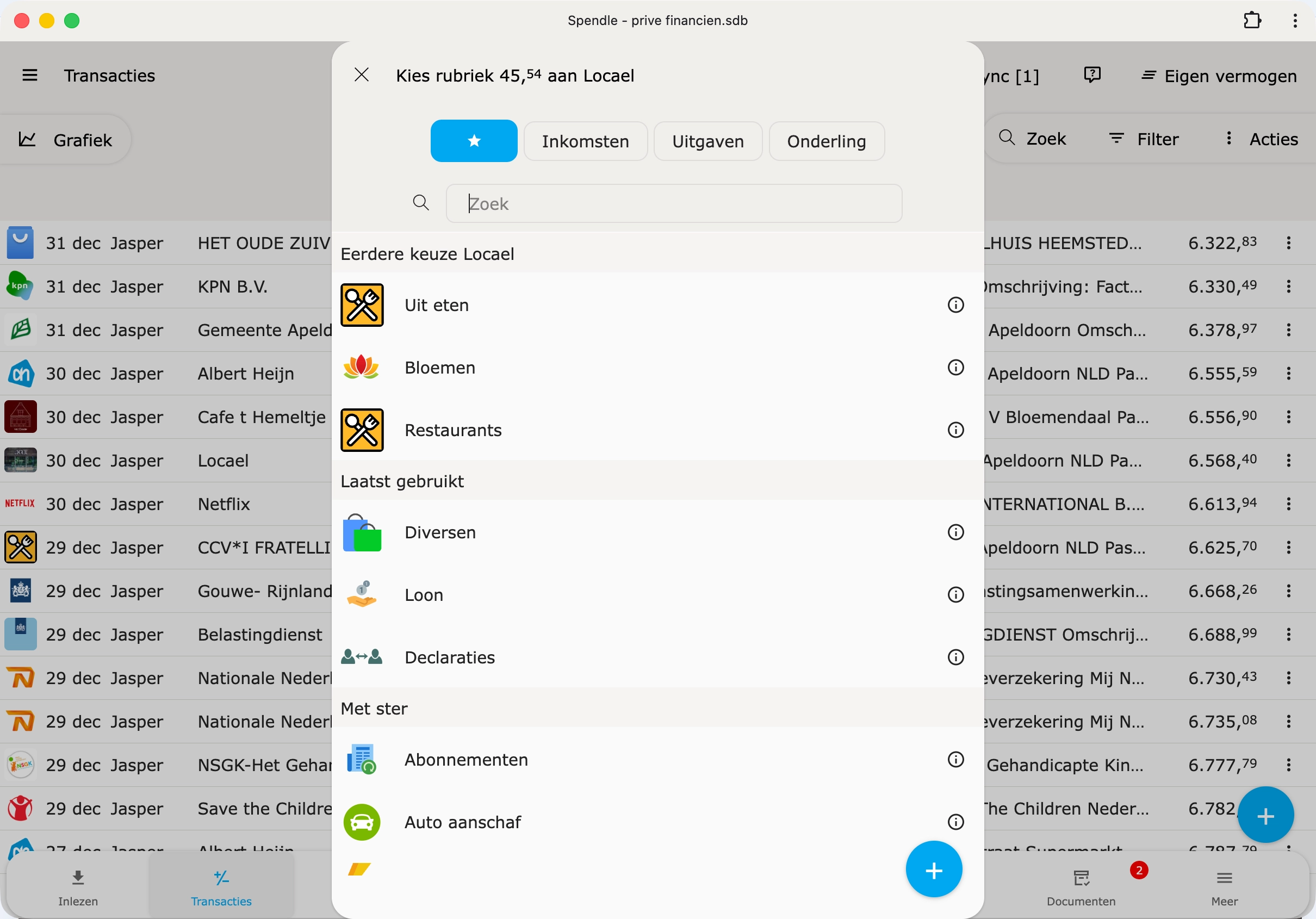The image size is (1316, 919).
Task: Open the hamburger navigation menu
Action: tap(30, 75)
